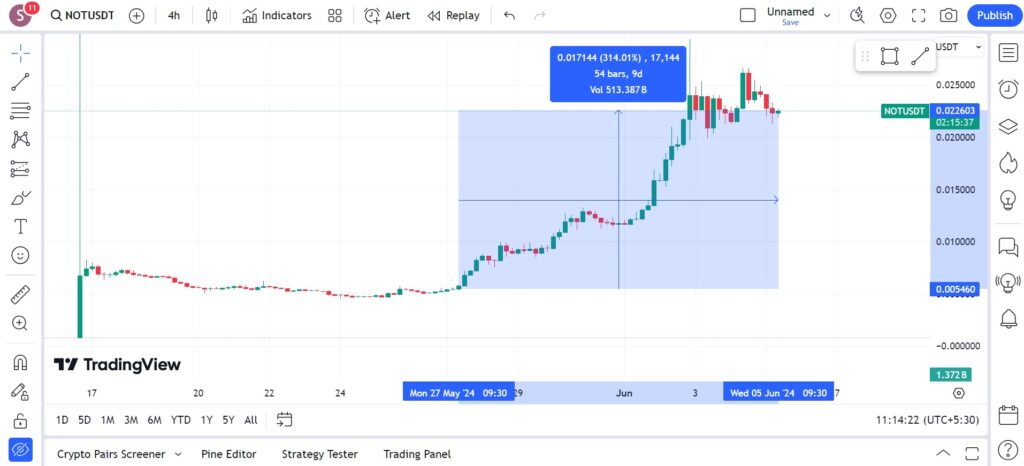The height and width of the screenshot is (466, 1024).
Task: Open the USDT currency dropdown
Action: coord(959,47)
